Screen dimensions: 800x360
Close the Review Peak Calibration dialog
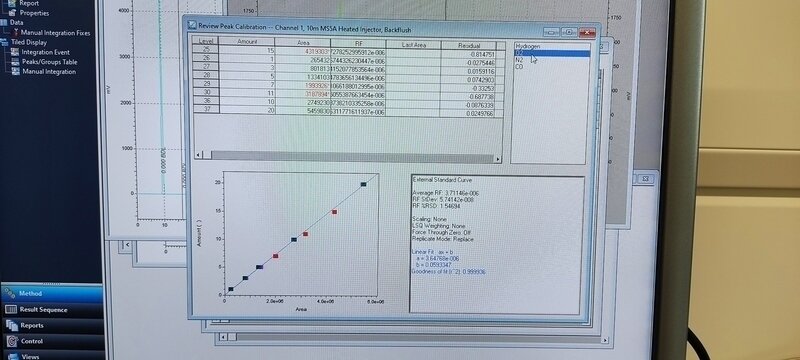coord(587,33)
